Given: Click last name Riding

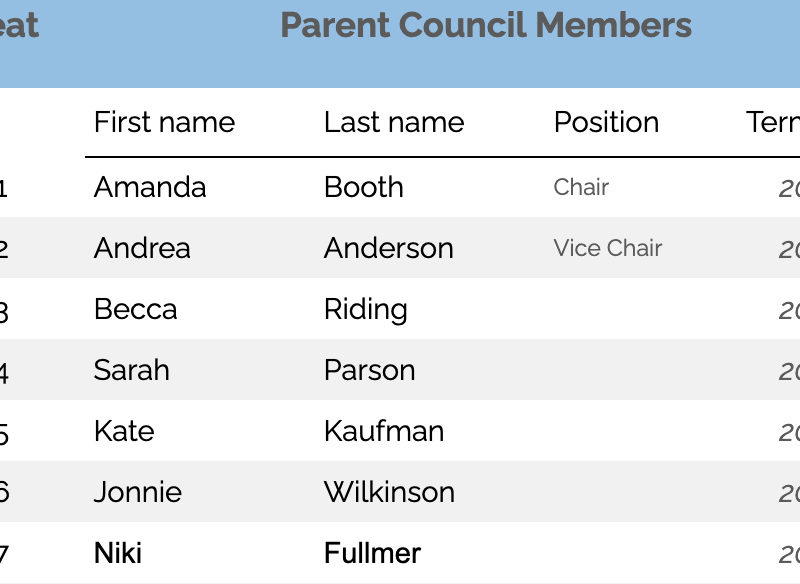Looking at the screenshot, I should coord(366,311).
